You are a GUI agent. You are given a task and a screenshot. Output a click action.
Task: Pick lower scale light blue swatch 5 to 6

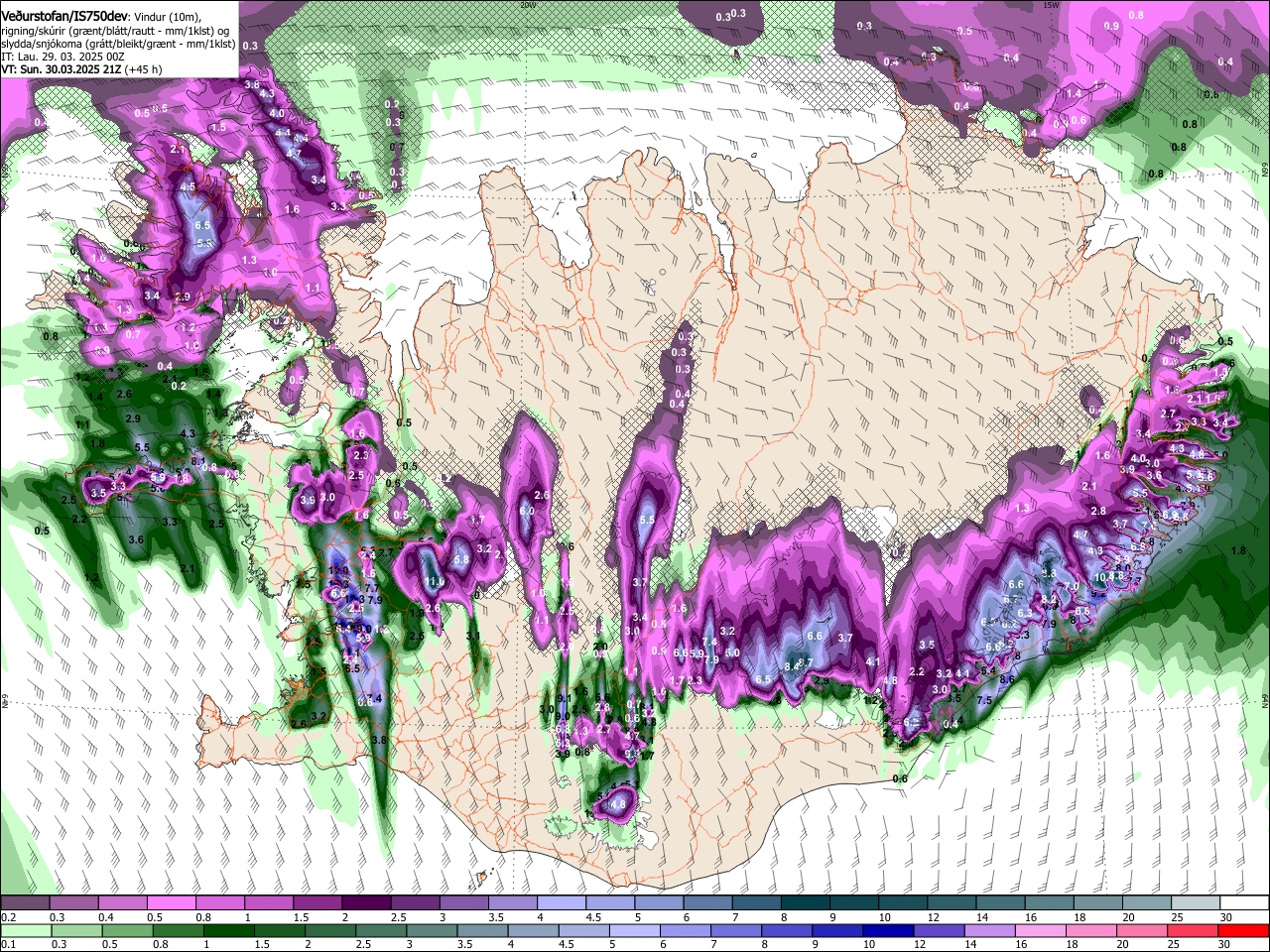point(635,930)
